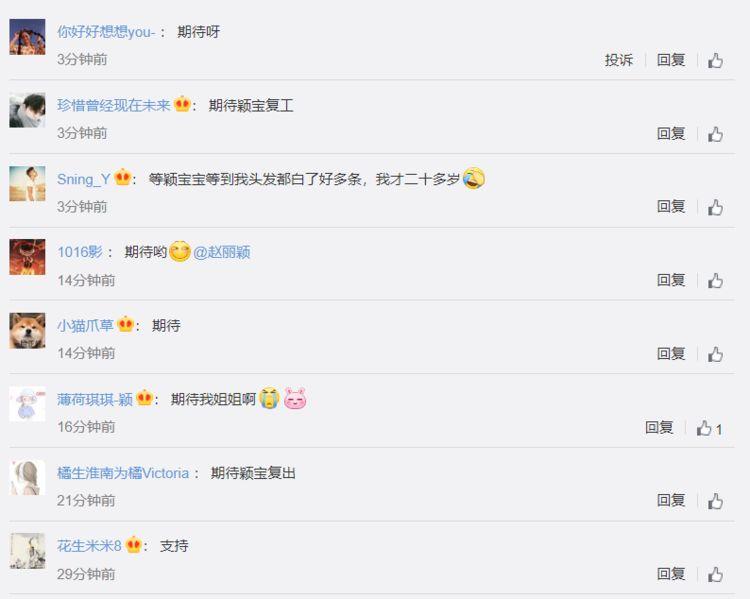
Task: Reply to 花生米米8's comment
Action: coord(671,574)
